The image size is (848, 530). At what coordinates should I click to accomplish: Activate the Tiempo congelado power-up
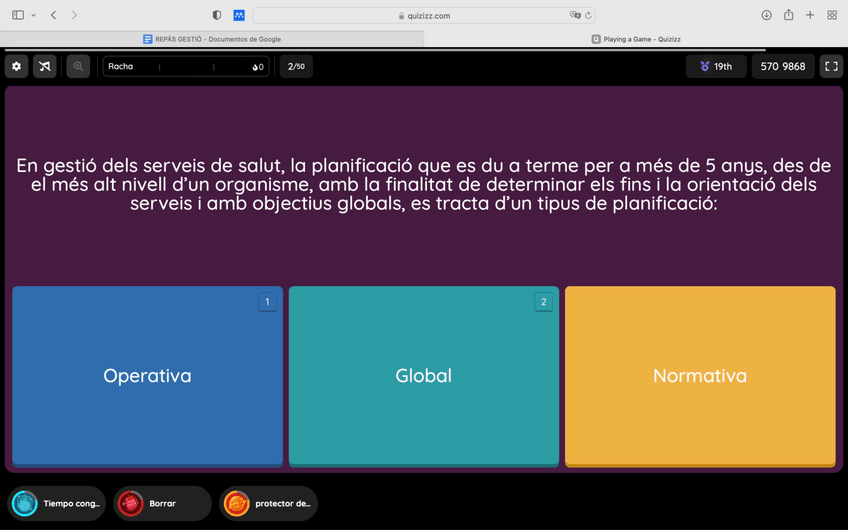58,504
